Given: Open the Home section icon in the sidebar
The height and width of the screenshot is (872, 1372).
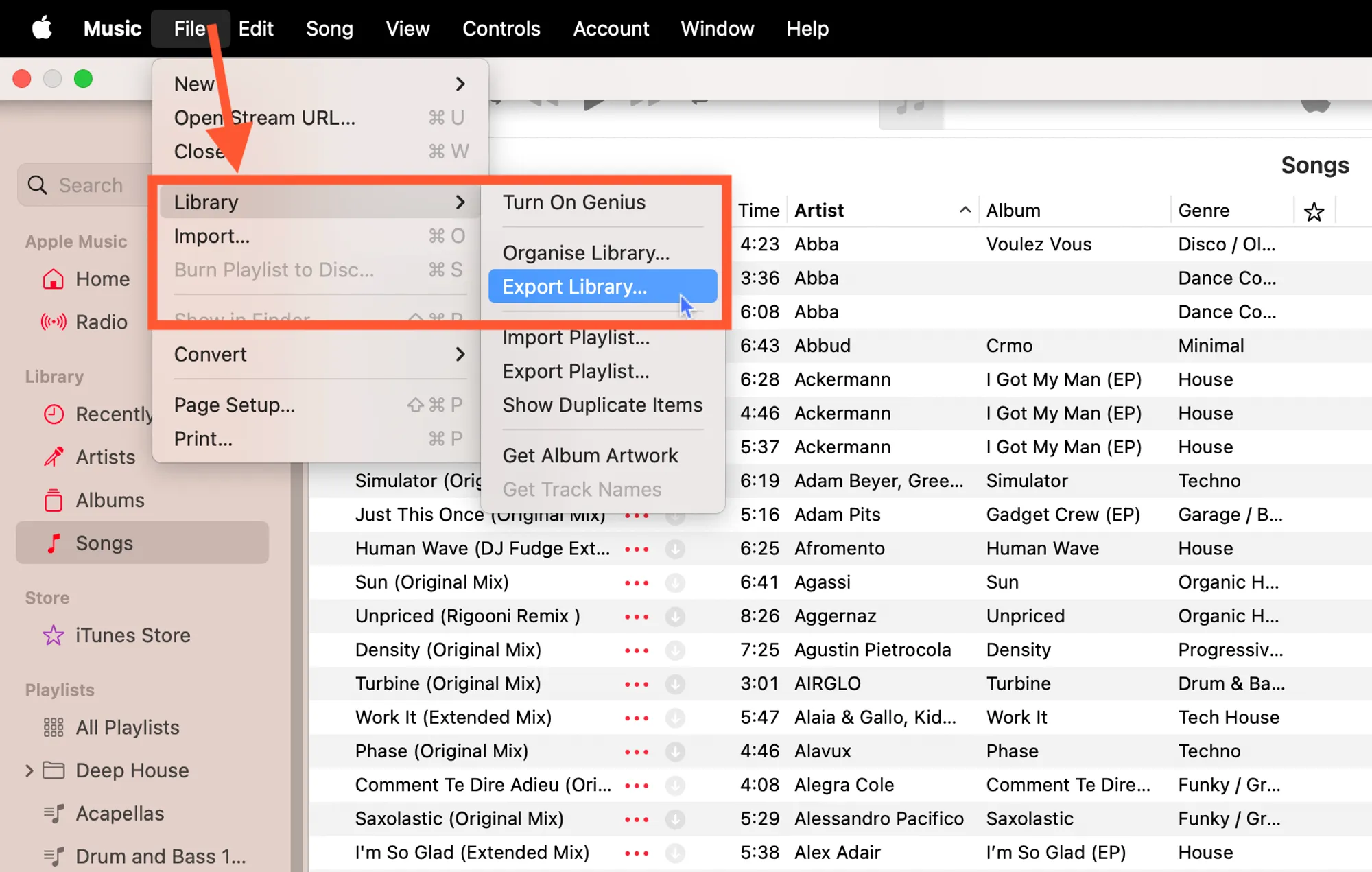Looking at the screenshot, I should 54,279.
